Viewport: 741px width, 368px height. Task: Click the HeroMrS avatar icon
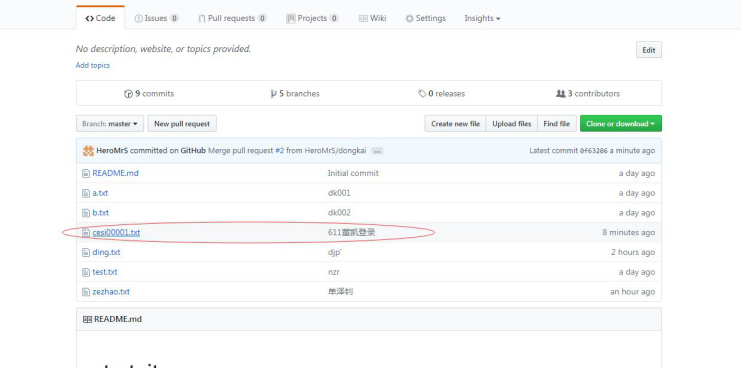coord(88,151)
